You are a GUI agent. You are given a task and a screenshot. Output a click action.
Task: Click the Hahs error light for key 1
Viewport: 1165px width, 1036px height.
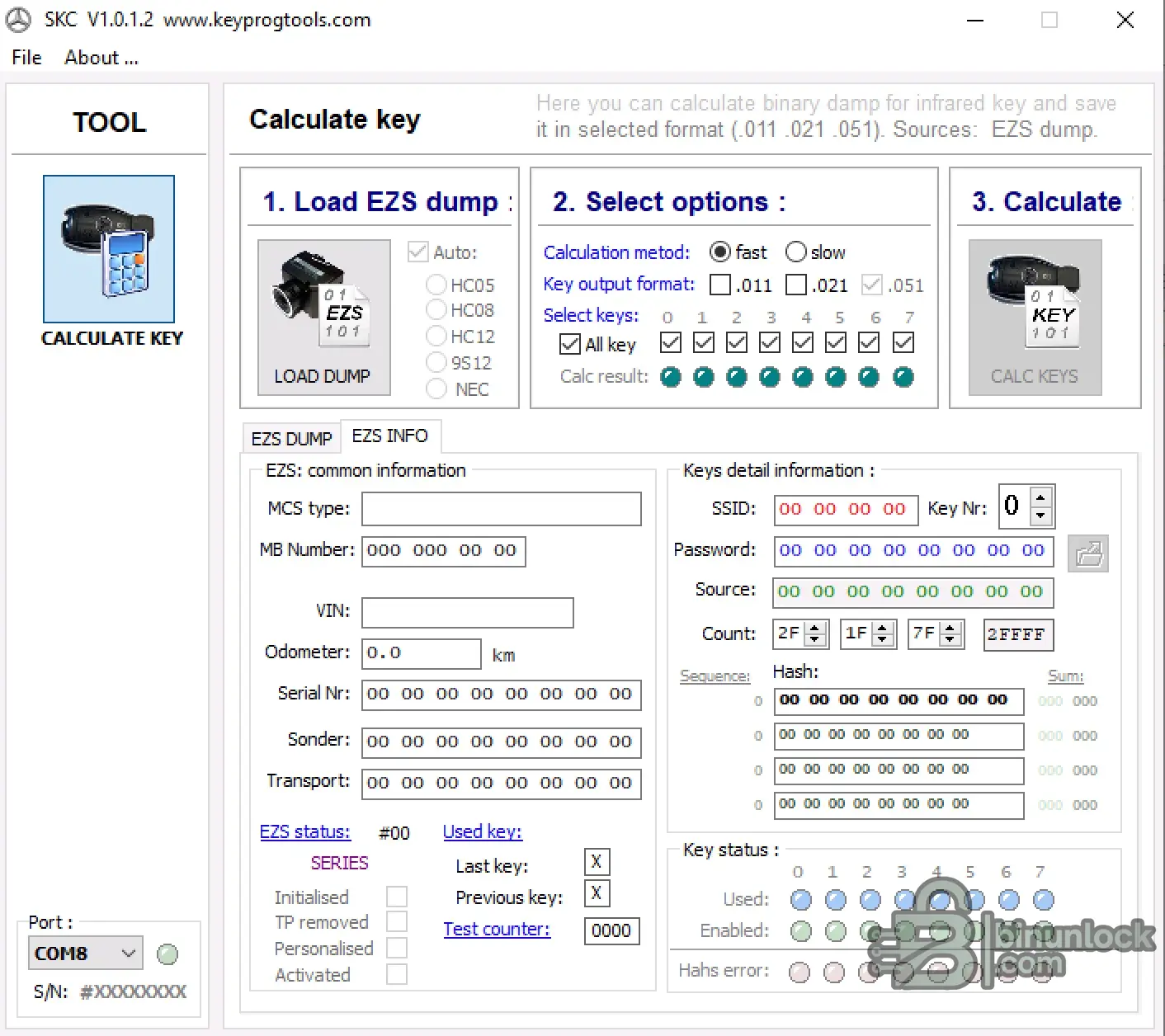click(x=834, y=972)
